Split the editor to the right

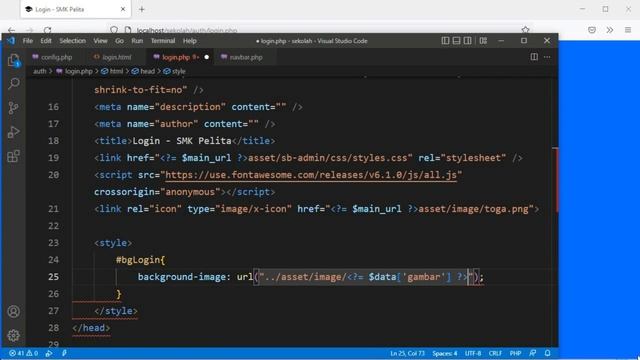tap(534, 57)
